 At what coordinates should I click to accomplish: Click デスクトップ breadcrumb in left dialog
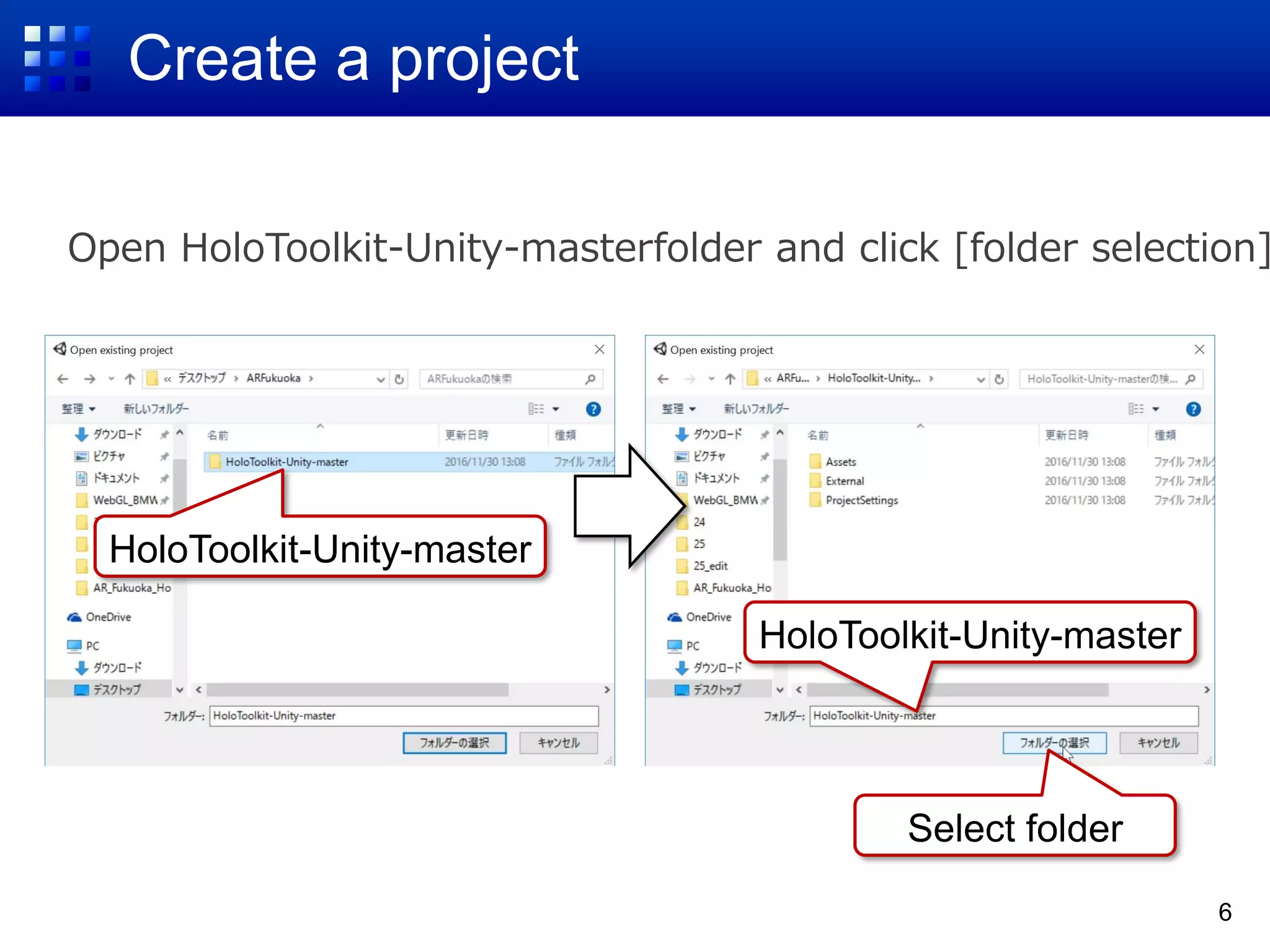(x=202, y=378)
